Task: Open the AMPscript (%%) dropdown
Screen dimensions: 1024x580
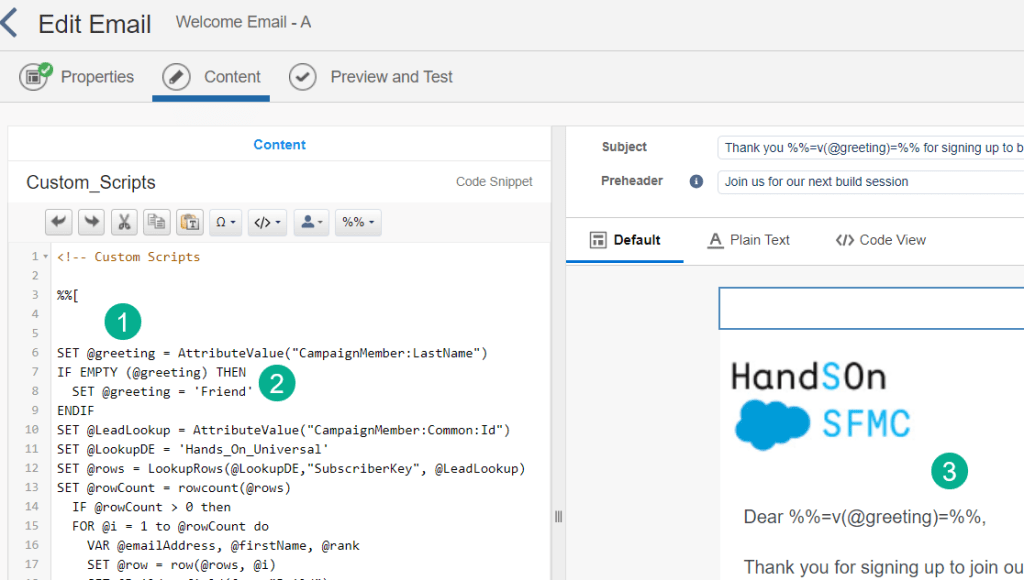Action: (x=357, y=222)
